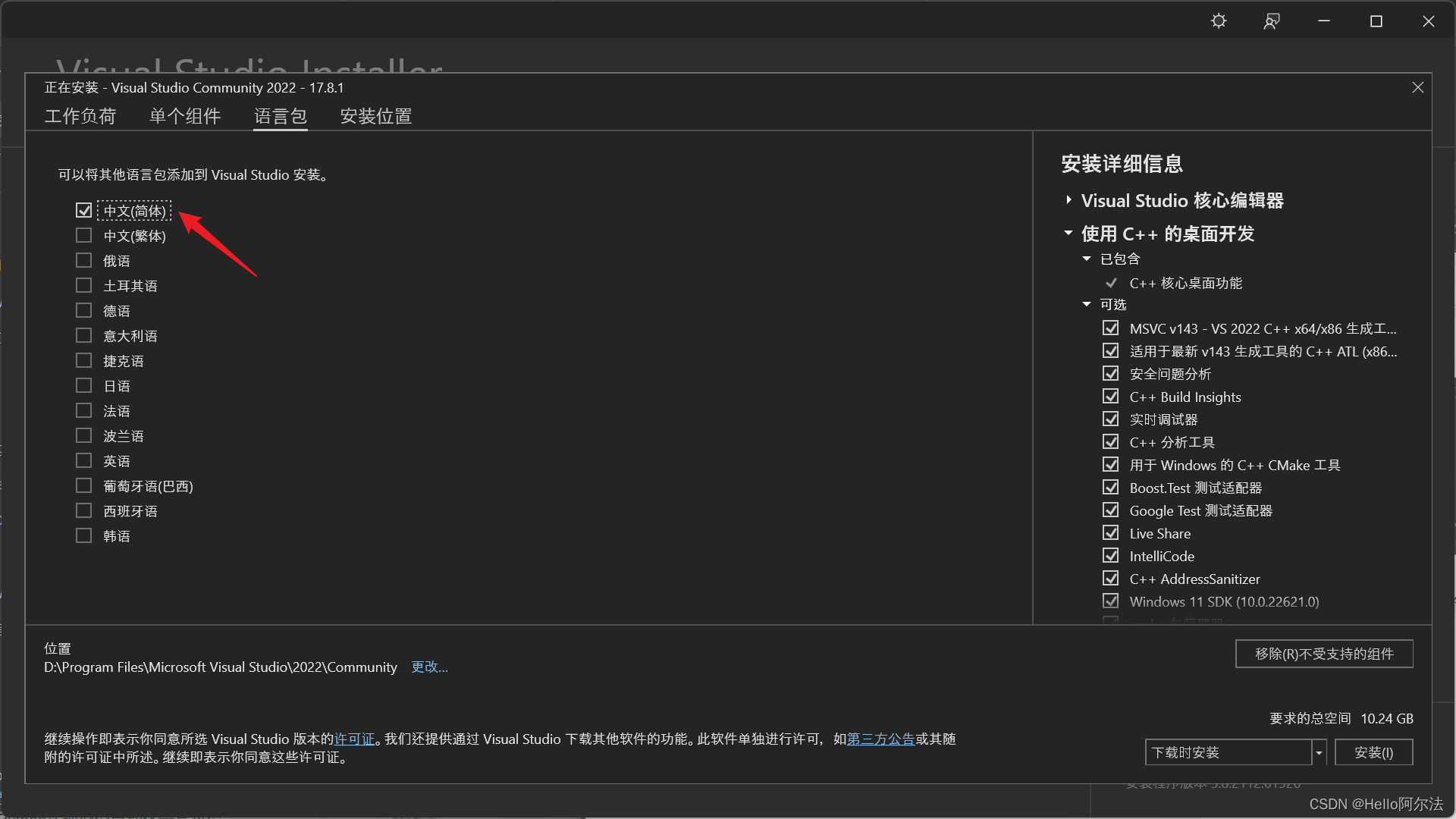1456x819 pixels.
Task: Open the 第三方公告 link
Action: (x=880, y=739)
